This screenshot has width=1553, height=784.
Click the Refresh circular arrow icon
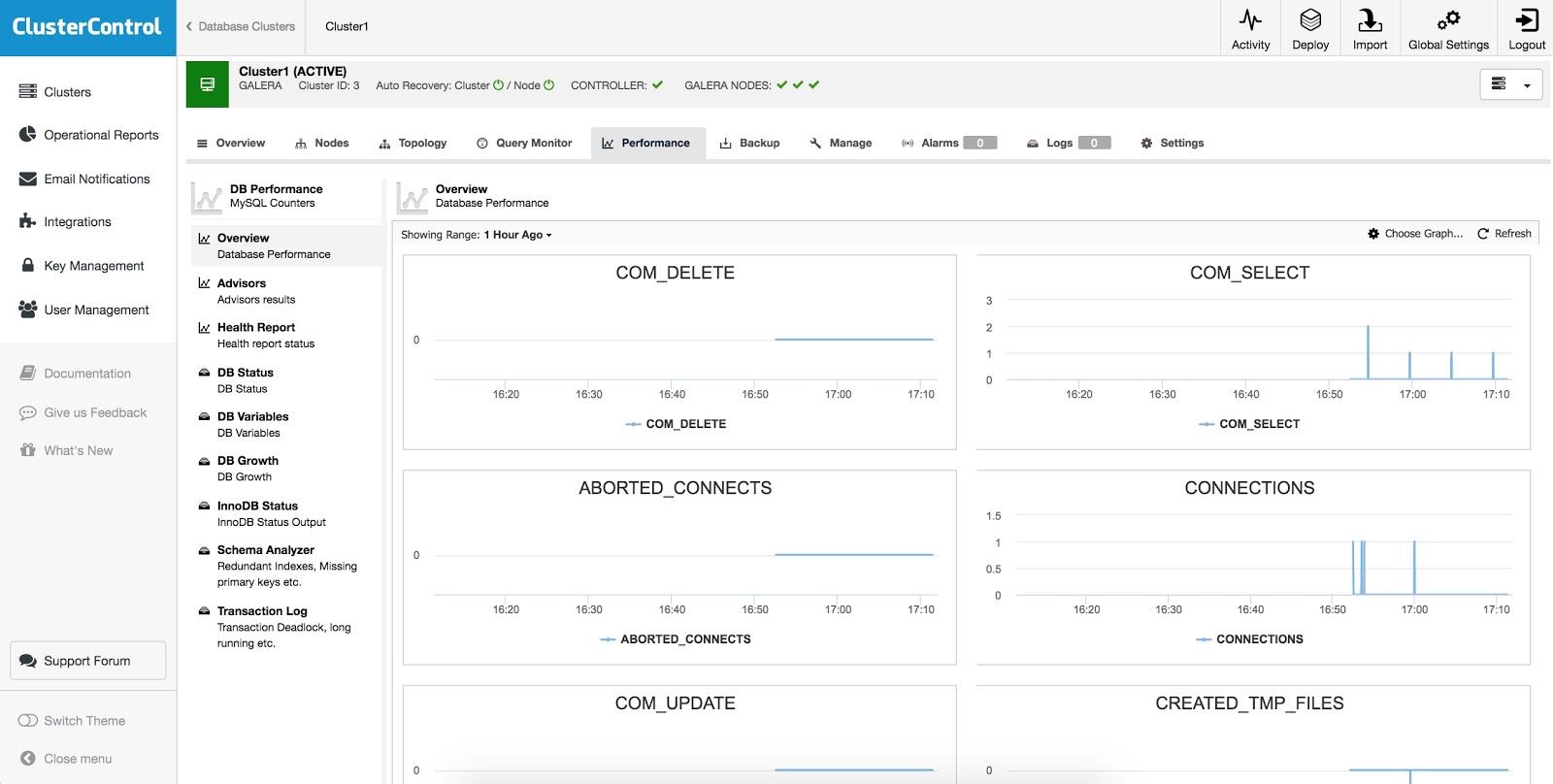pyautogui.click(x=1482, y=234)
